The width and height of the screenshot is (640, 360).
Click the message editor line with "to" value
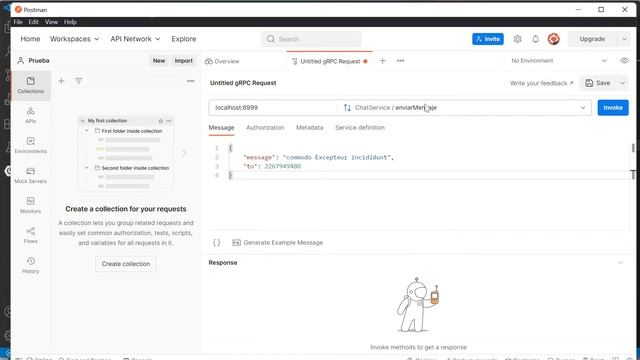pos(272,166)
